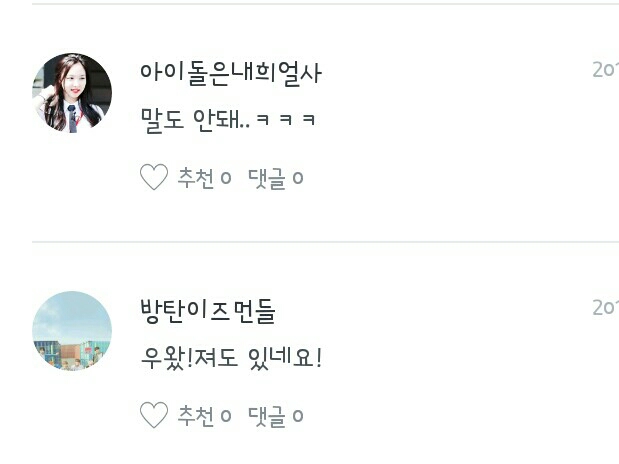The width and height of the screenshot is (619, 464).
Task: Click the date stamp on 방탄이즈먼들's comment
Action: pos(606,308)
